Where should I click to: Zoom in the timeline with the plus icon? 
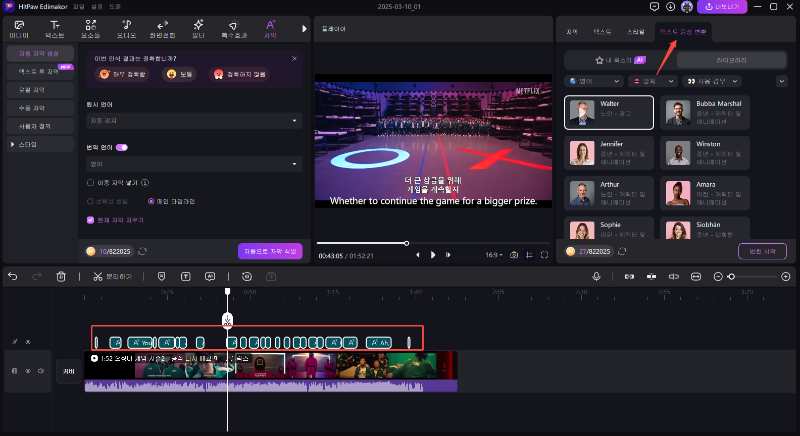point(786,276)
